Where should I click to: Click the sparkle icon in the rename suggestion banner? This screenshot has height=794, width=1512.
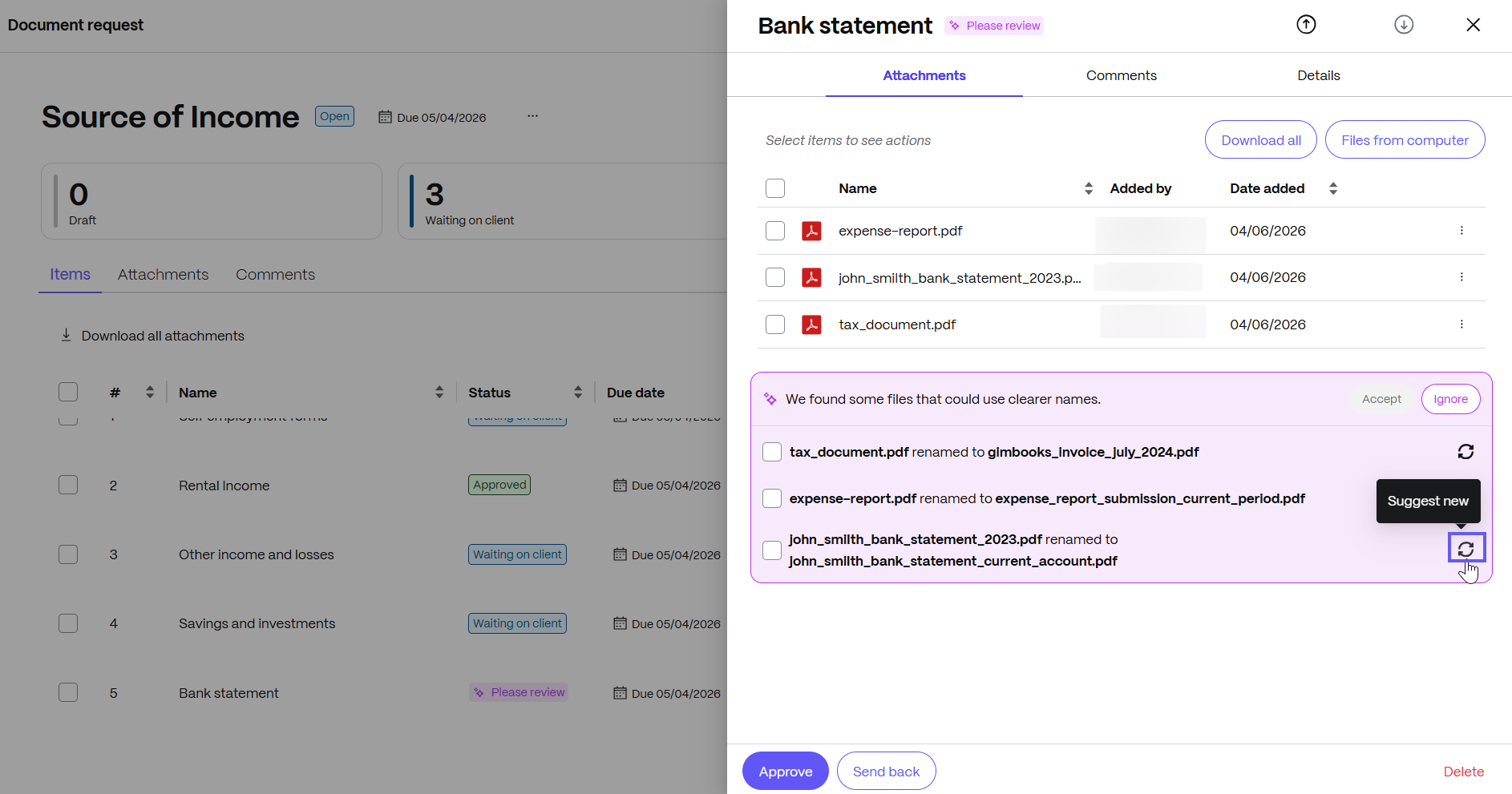pyautogui.click(x=770, y=398)
